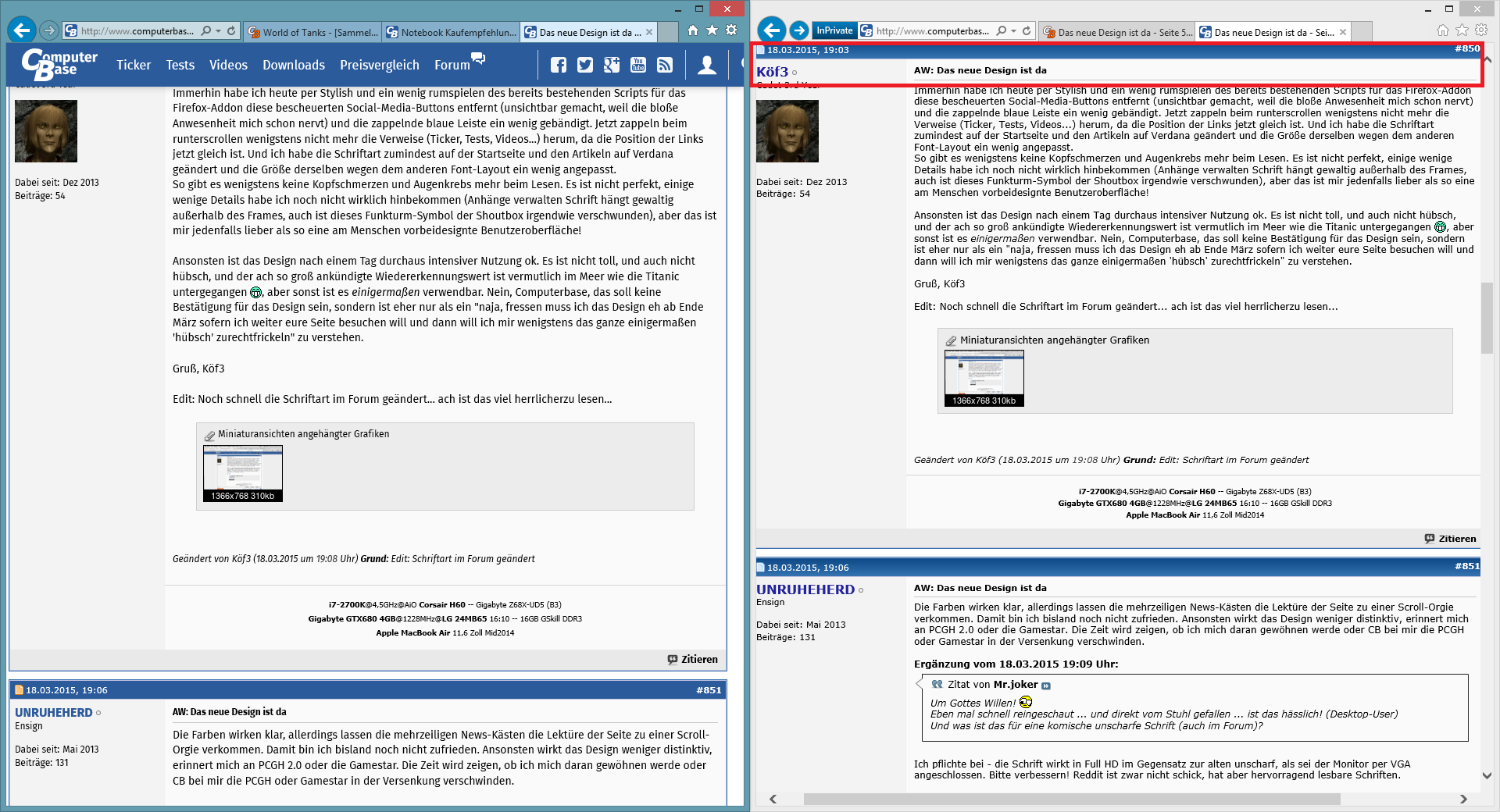
Task: Open the Ticker menu item
Action: [134, 65]
